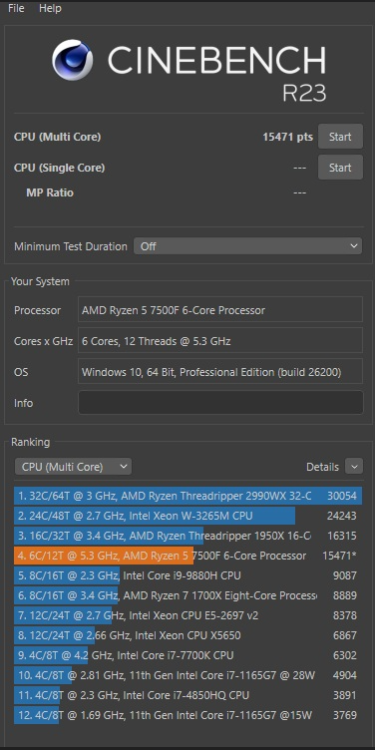Click the OS information field
Image resolution: width=375 pixels, height=750 pixels.
click(x=221, y=372)
